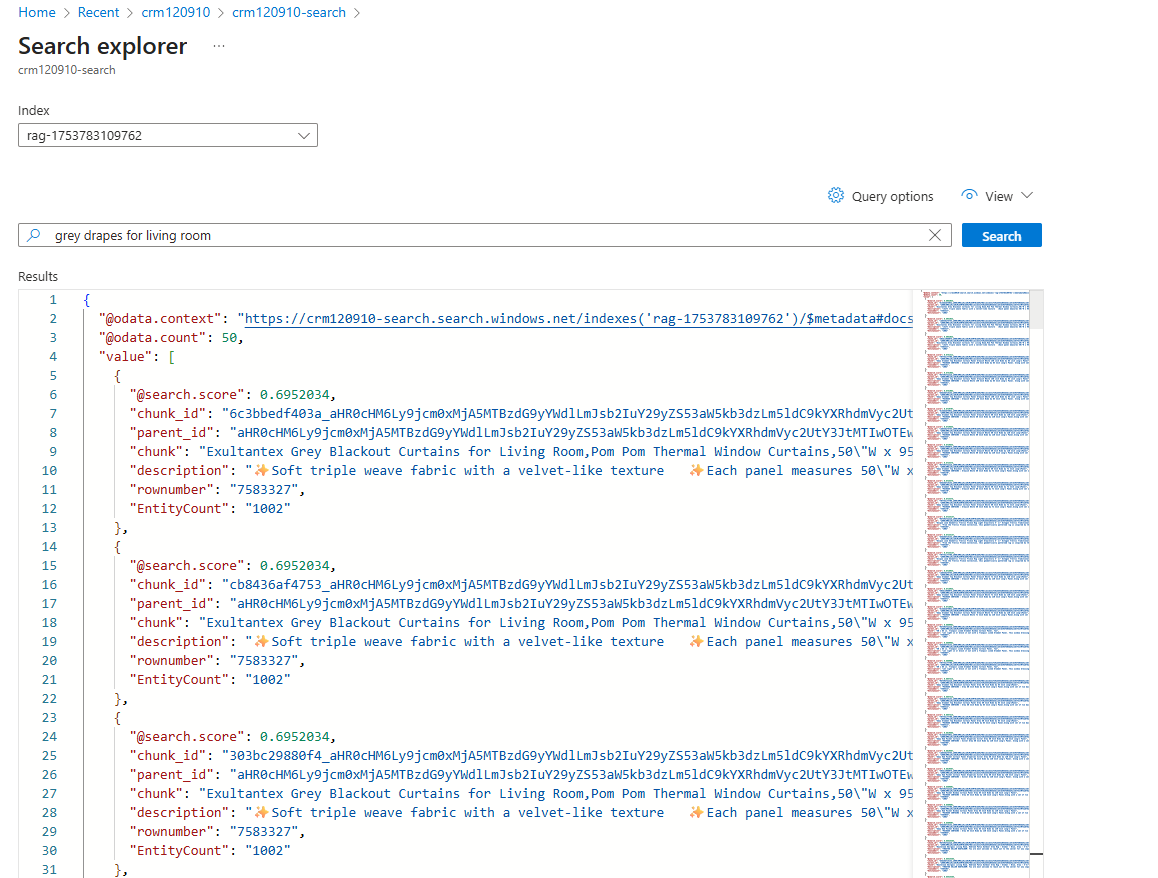Open the Query options gear icon

[x=835, y=196]
